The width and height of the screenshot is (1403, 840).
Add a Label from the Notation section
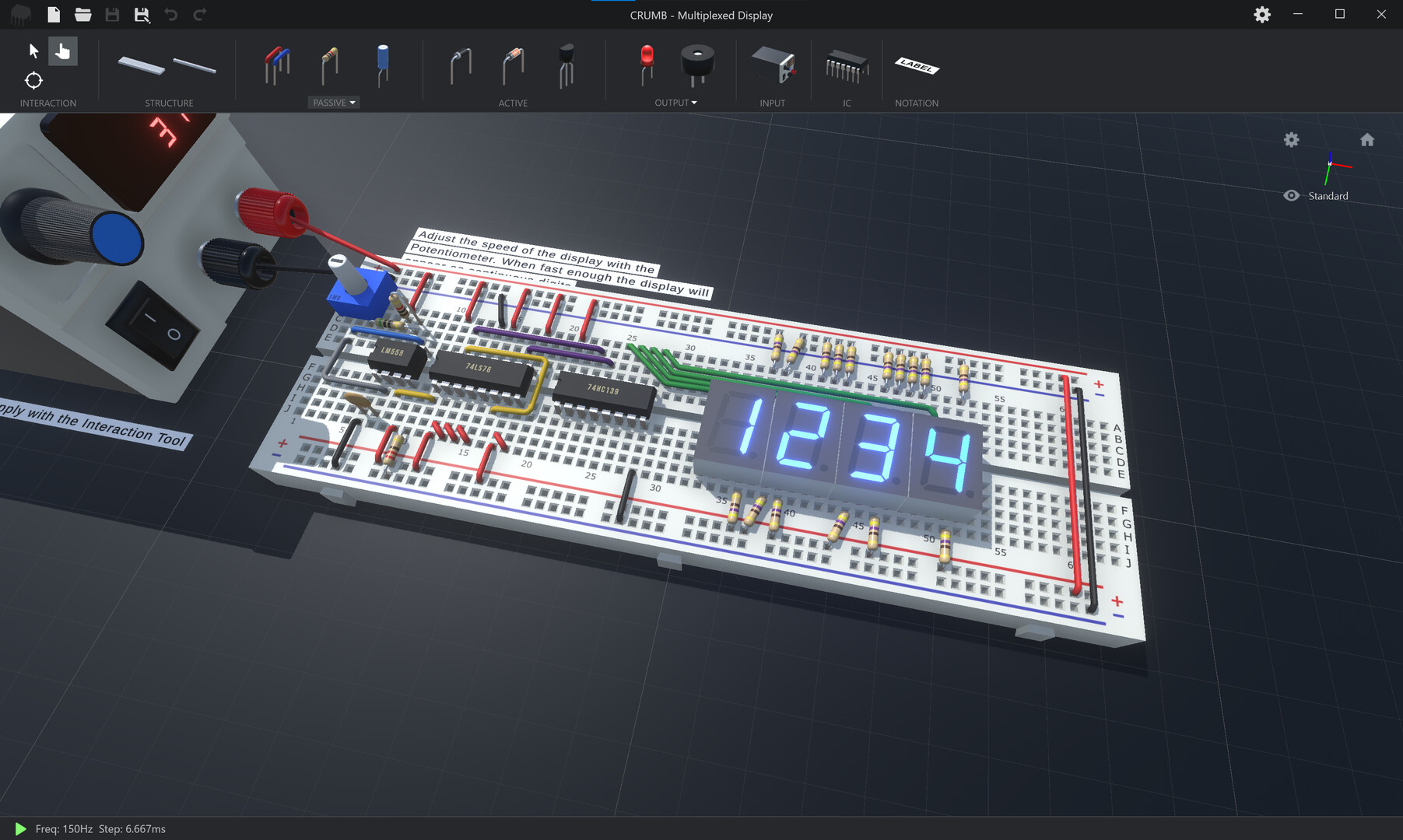point(915,66)
